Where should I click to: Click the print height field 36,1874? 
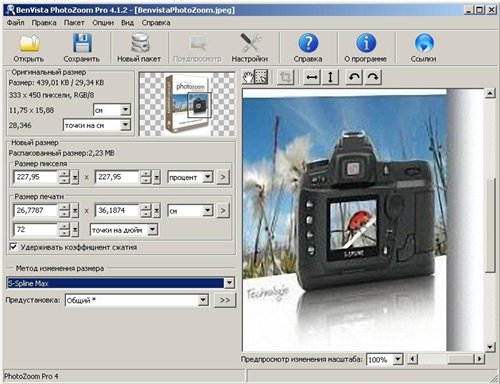(117, 210)
